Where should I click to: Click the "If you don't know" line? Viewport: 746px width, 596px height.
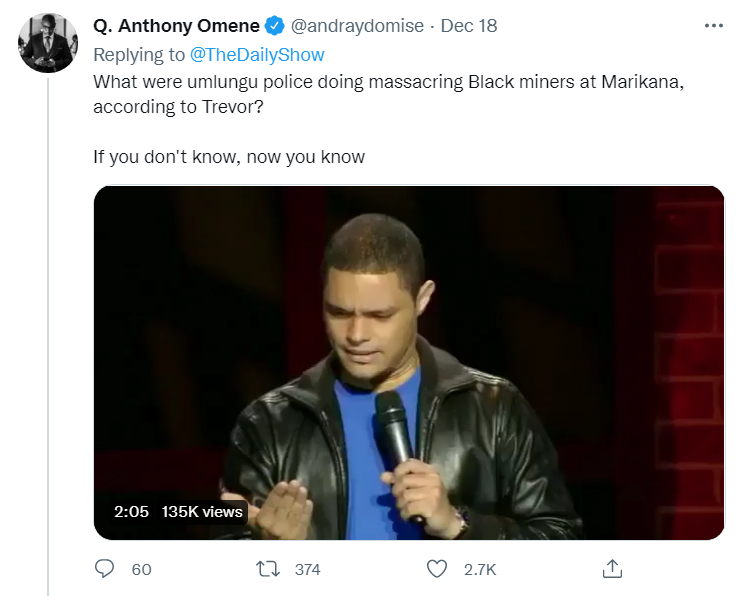(x=229, y=156)
